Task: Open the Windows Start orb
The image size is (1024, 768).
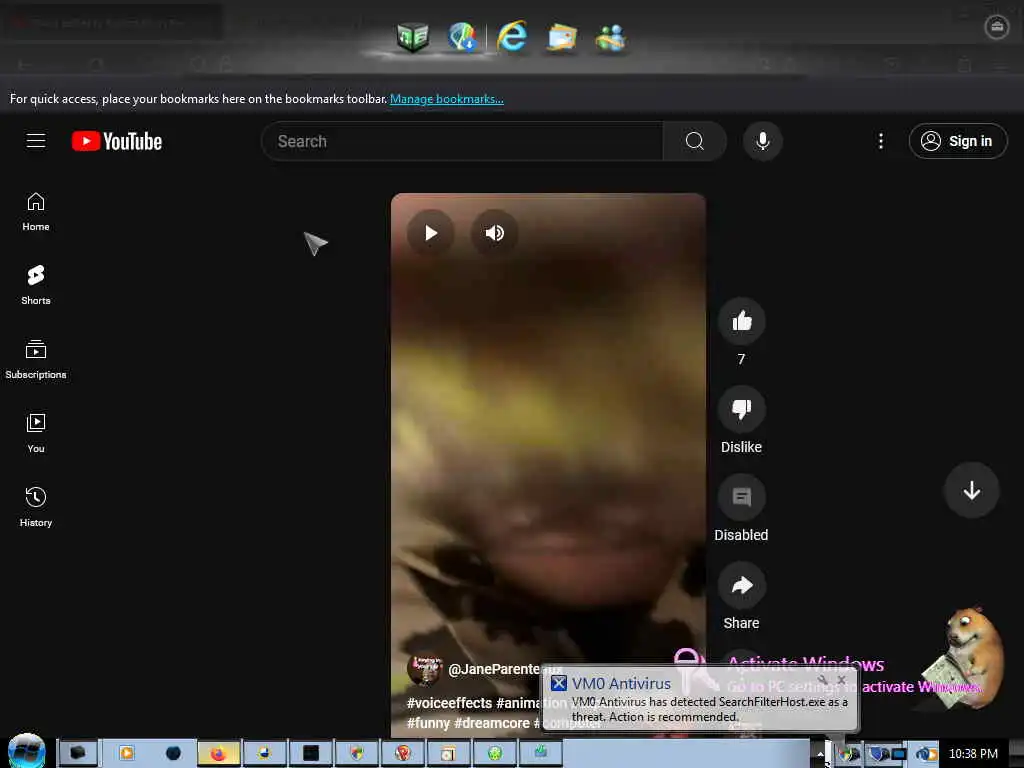Action: 27,751
